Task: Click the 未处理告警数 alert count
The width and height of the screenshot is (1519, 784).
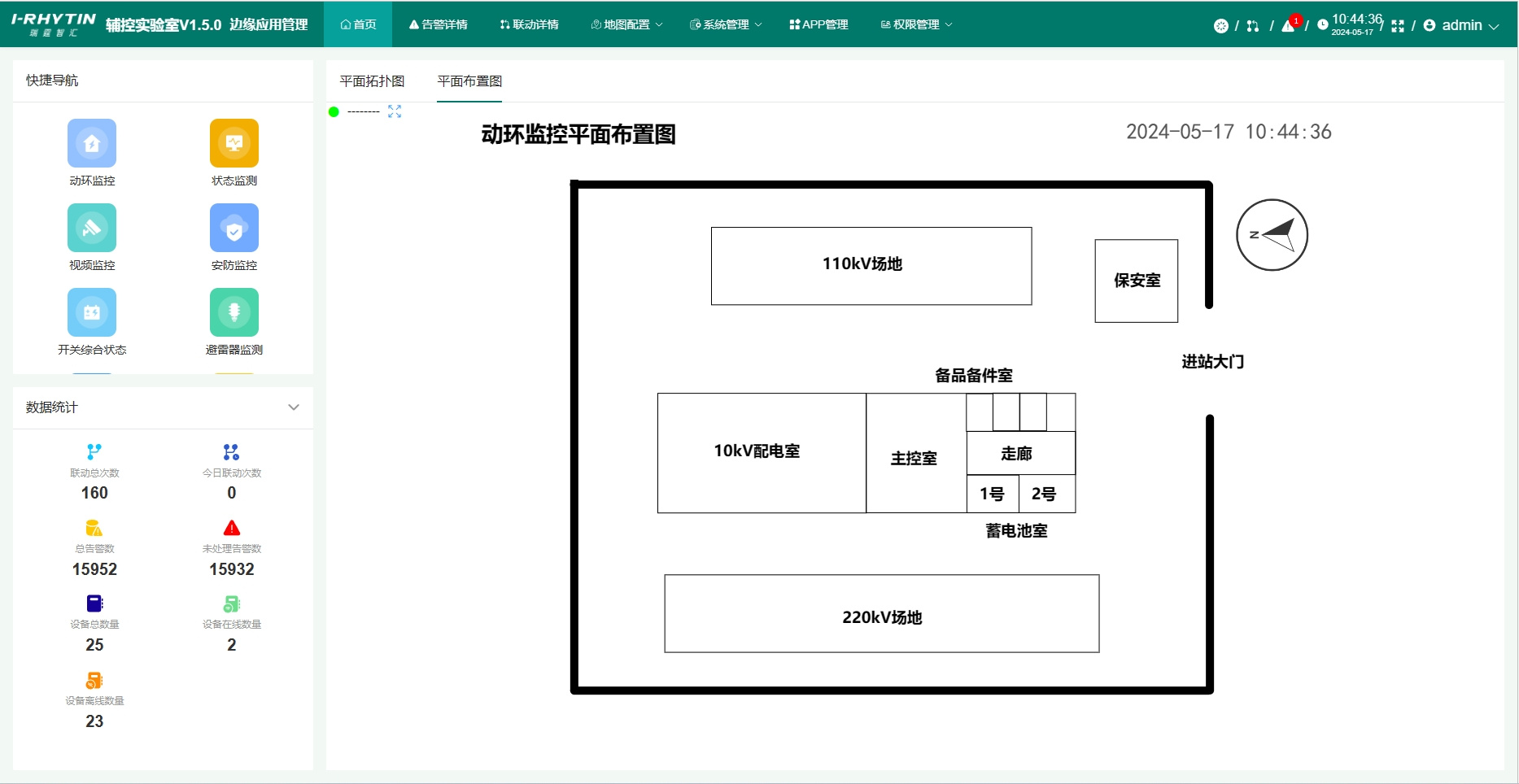Action: coord(231,548)
